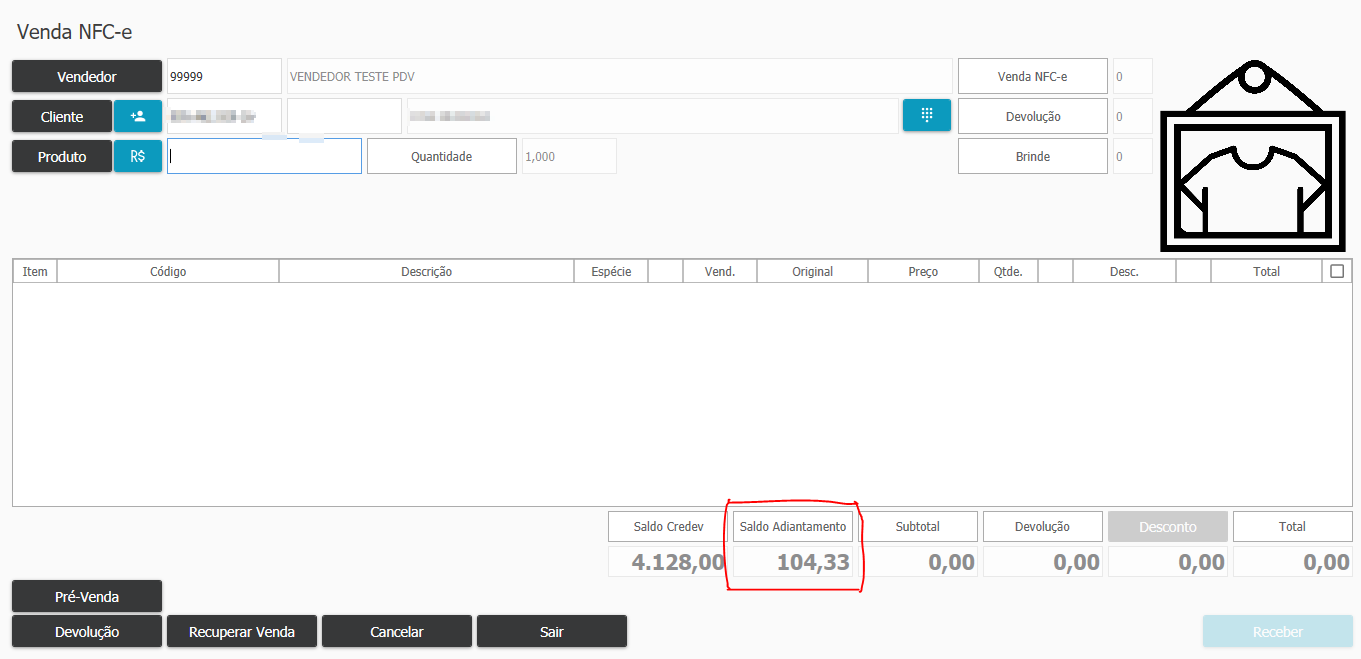Click the Descrição column header
The height and width of the screenshot is (659, 1361).
point(426,271)
